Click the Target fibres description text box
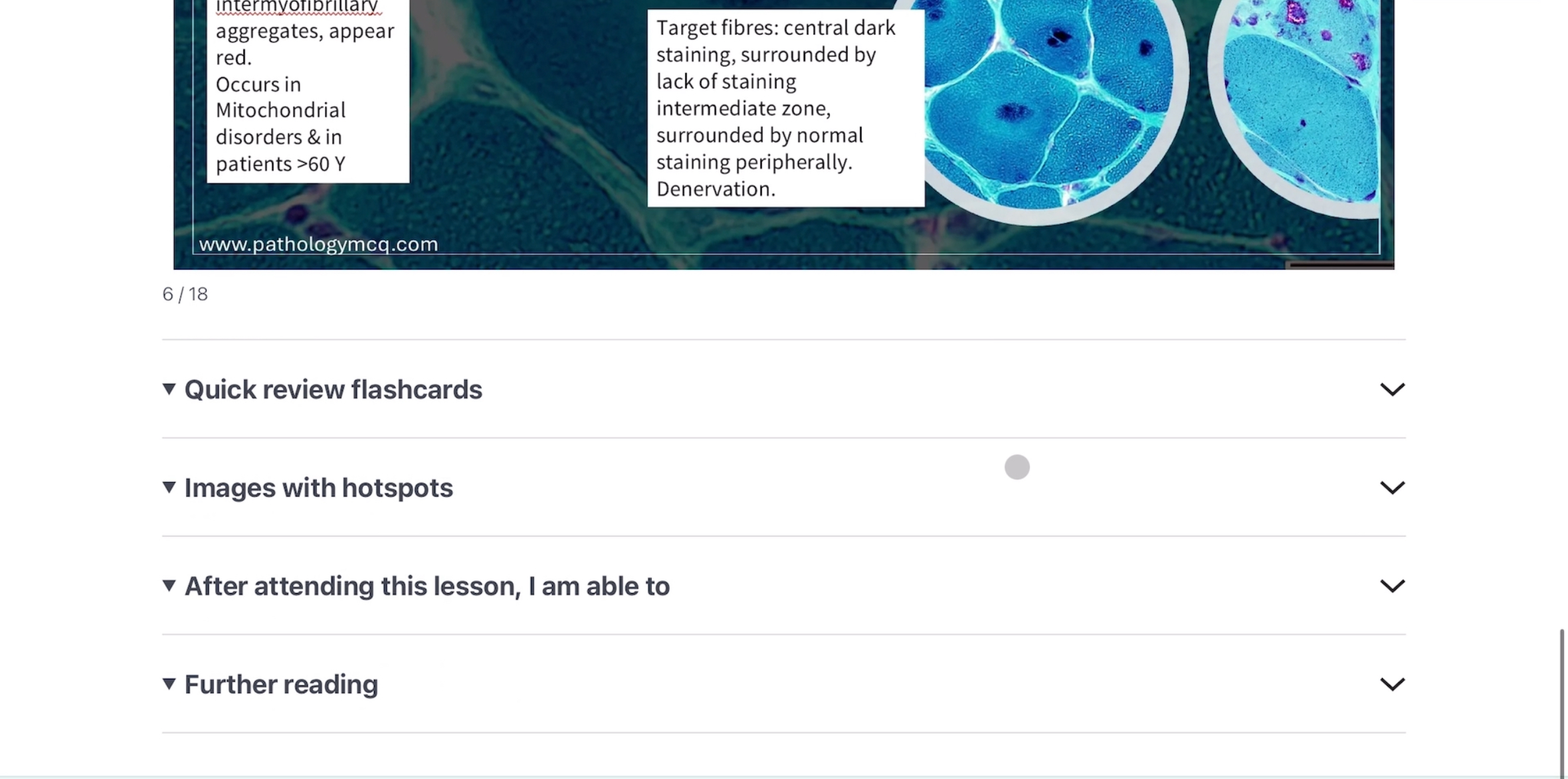This screenshot has height=779, width=1568. (785, 108)
